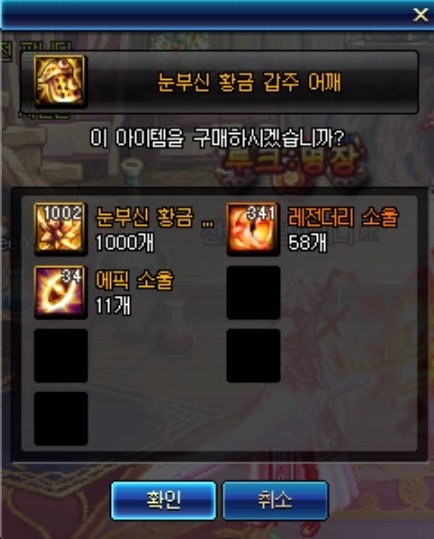Viewport: 434px width, 539px height.
Task: Click the 에픽 소울 material label
Action: 134,280
